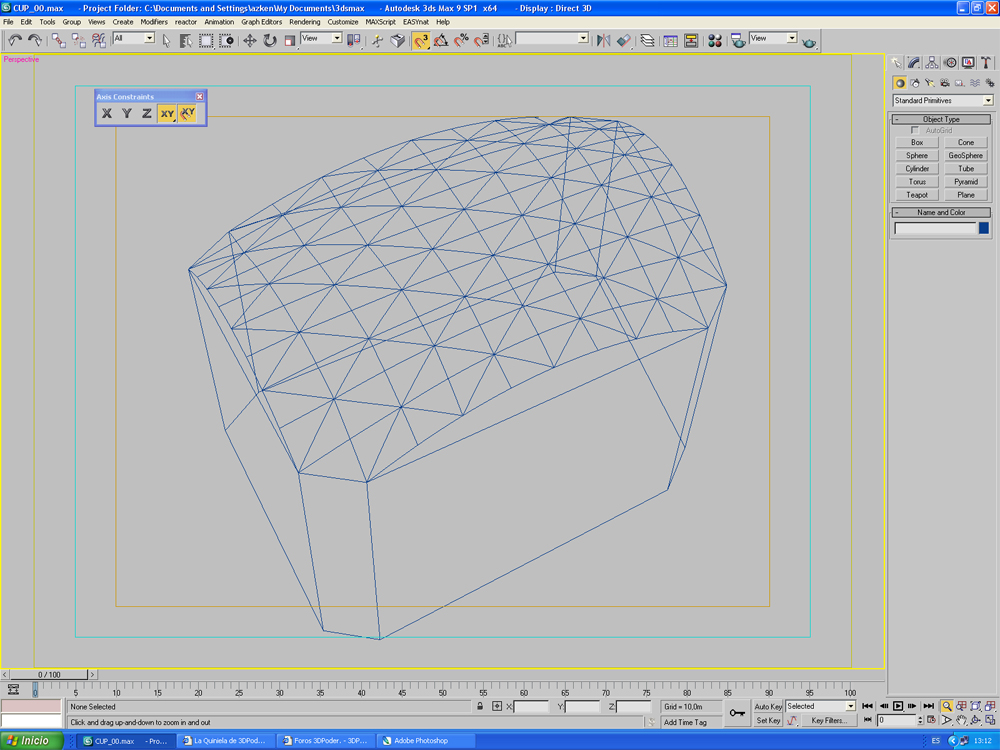Screen dimensions: 1000x750
Task: Collapse the Object Type rollout
Action: click(x=941, y=119)
